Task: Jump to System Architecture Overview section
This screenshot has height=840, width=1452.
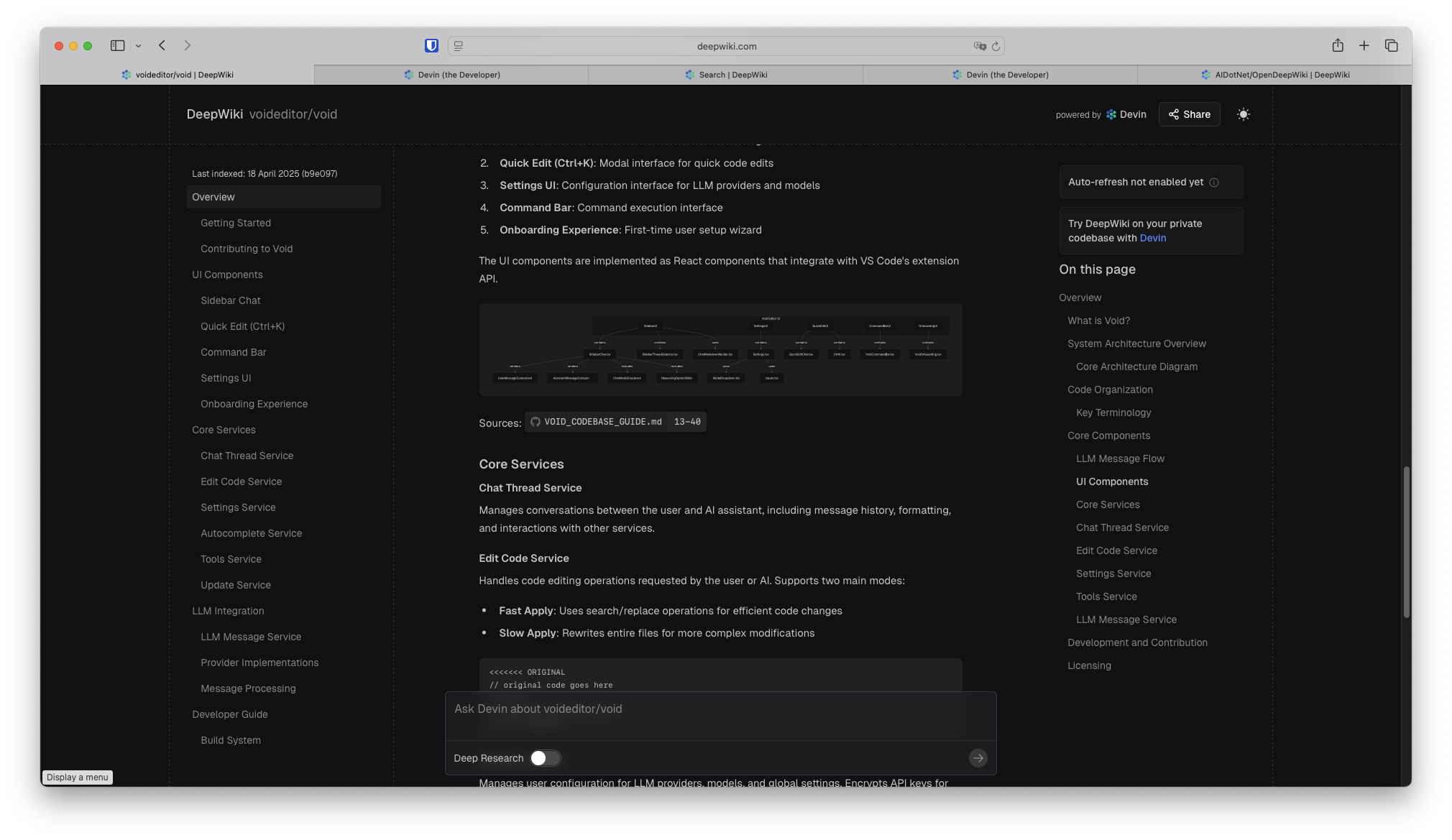Action: point(1136,343)
